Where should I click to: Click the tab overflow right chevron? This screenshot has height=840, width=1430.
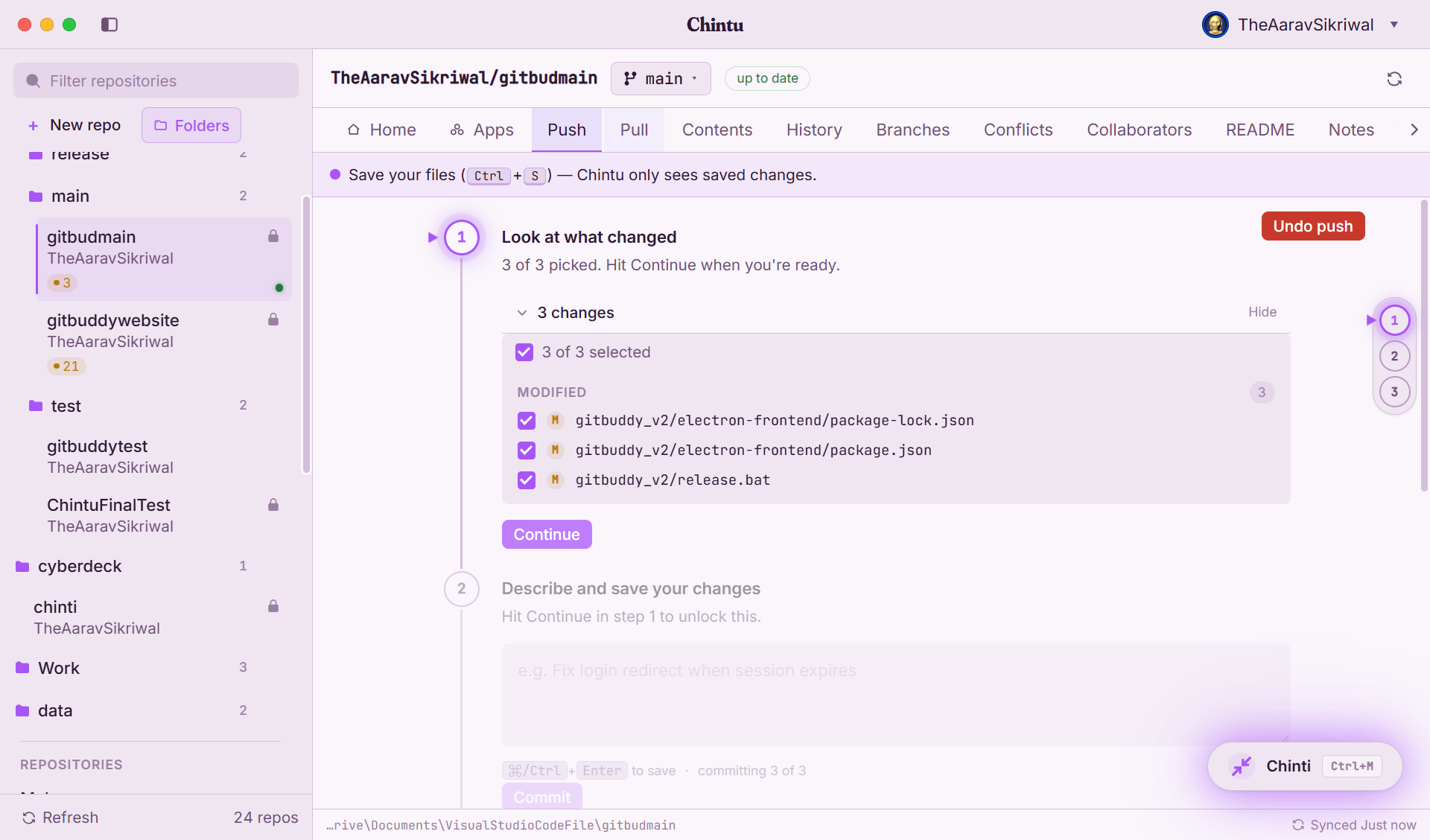click(1414, 130)
